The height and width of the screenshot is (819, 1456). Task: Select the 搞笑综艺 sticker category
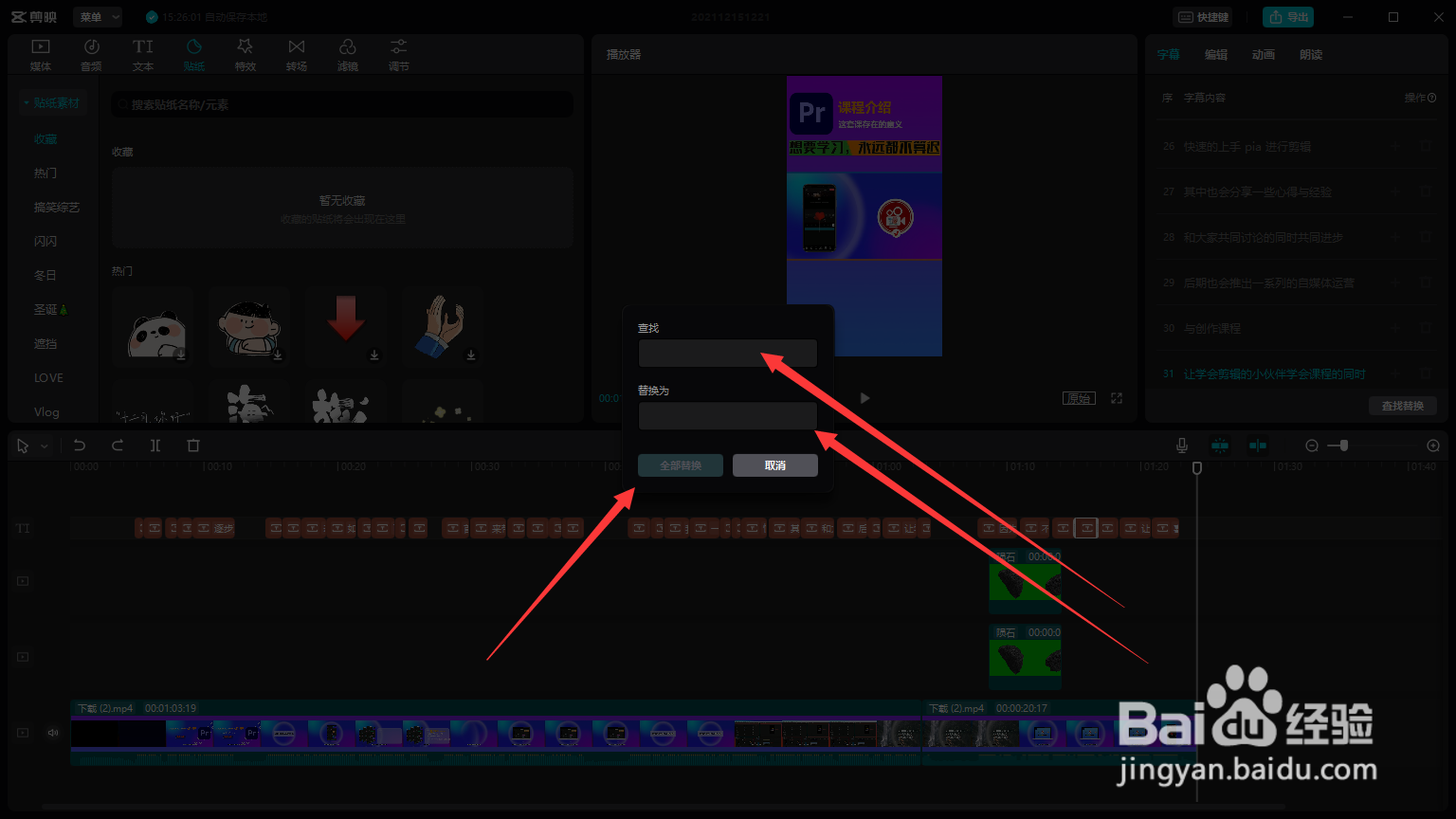(57, 208)
